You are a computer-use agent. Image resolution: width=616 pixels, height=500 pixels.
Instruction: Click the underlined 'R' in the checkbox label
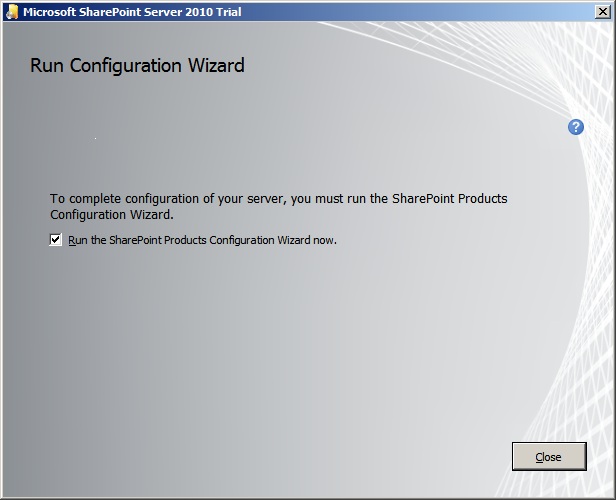(x=72, y=240)
